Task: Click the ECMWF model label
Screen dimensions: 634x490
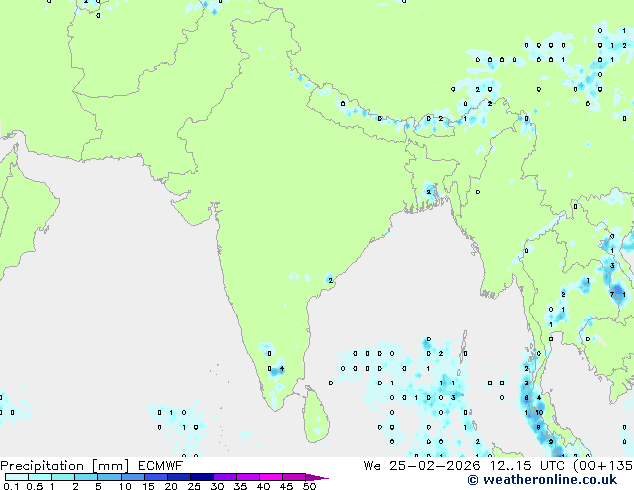Action: [x=161, y=466]
